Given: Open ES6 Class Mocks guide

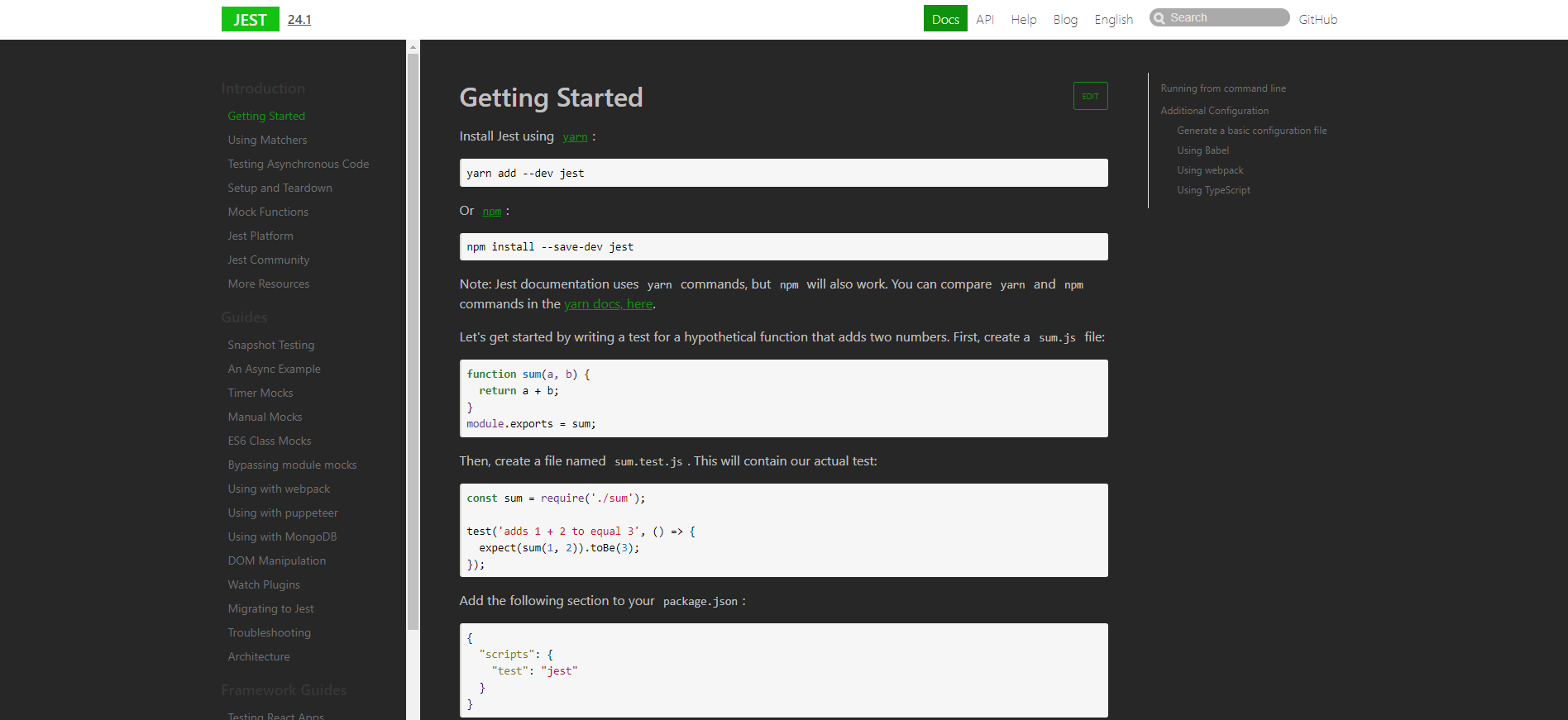Looking at the screenshot, I should pyautogui.click(x=270, y=441).
